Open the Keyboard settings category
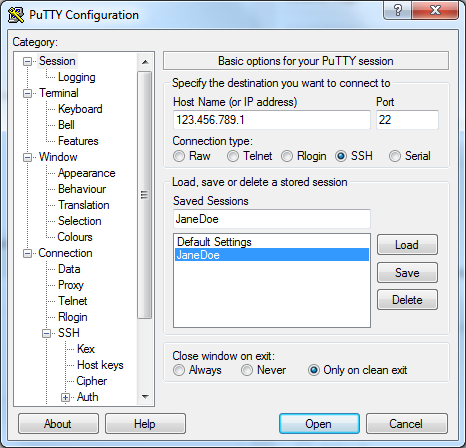466x448 pixels. [80, 109]
